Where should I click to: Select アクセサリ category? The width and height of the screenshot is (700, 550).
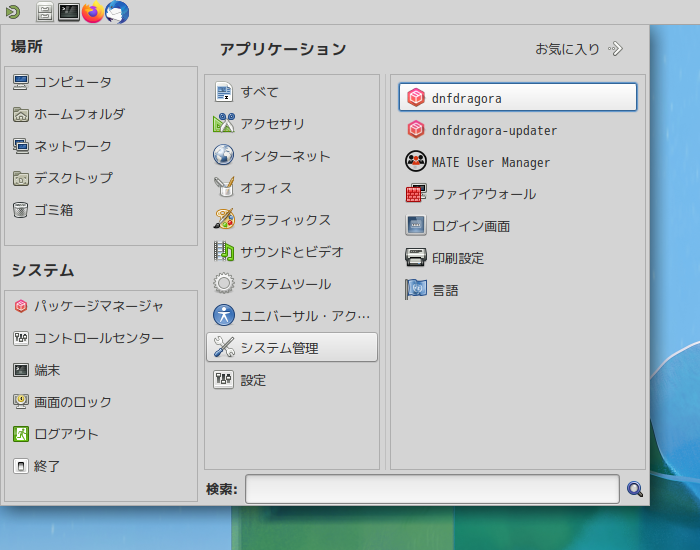pos(292,124)
